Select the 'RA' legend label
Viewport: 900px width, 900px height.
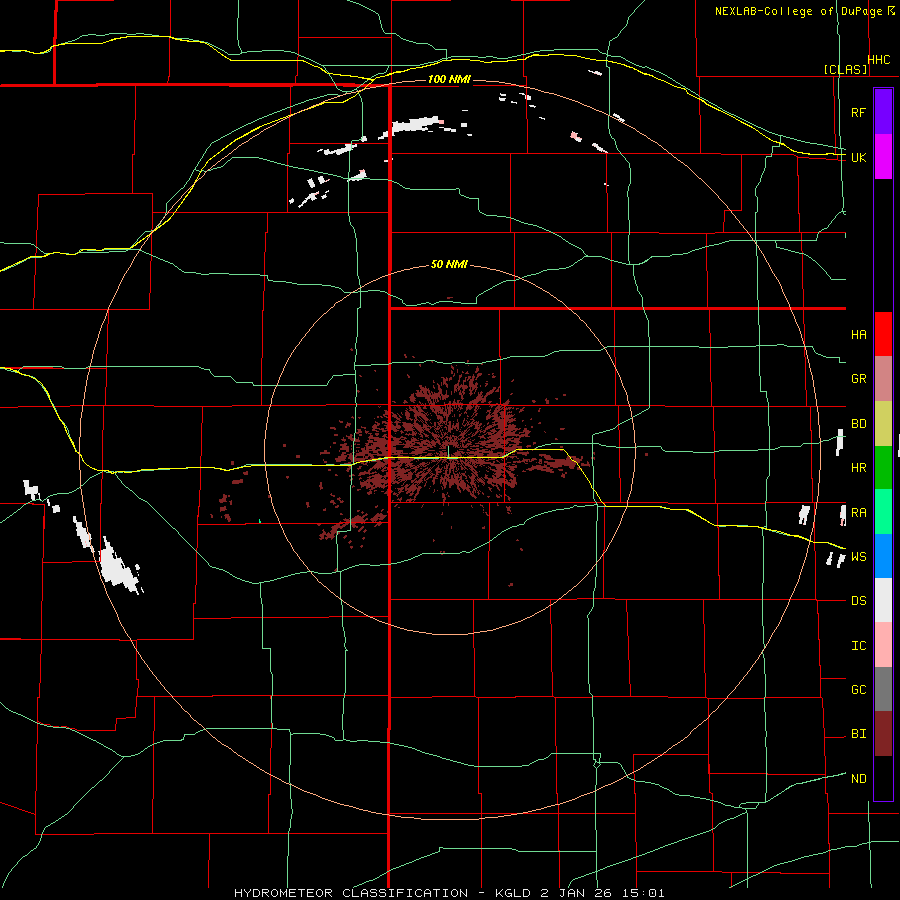(858, 513)
